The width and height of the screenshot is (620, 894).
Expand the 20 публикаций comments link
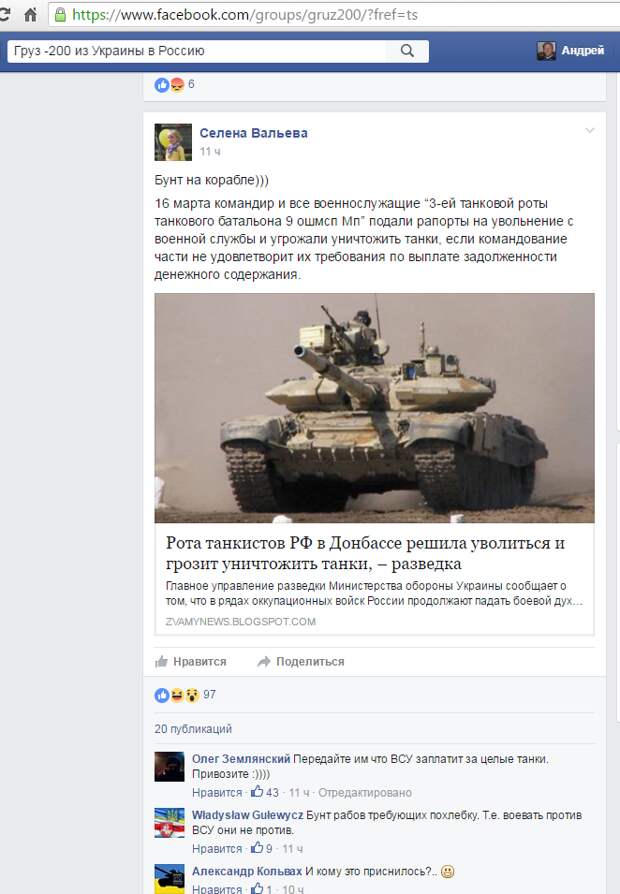coord(193,729)
